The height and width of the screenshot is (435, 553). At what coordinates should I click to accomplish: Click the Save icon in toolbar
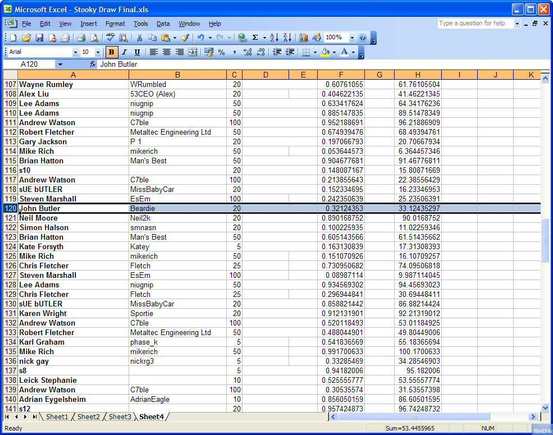point(40,38)
